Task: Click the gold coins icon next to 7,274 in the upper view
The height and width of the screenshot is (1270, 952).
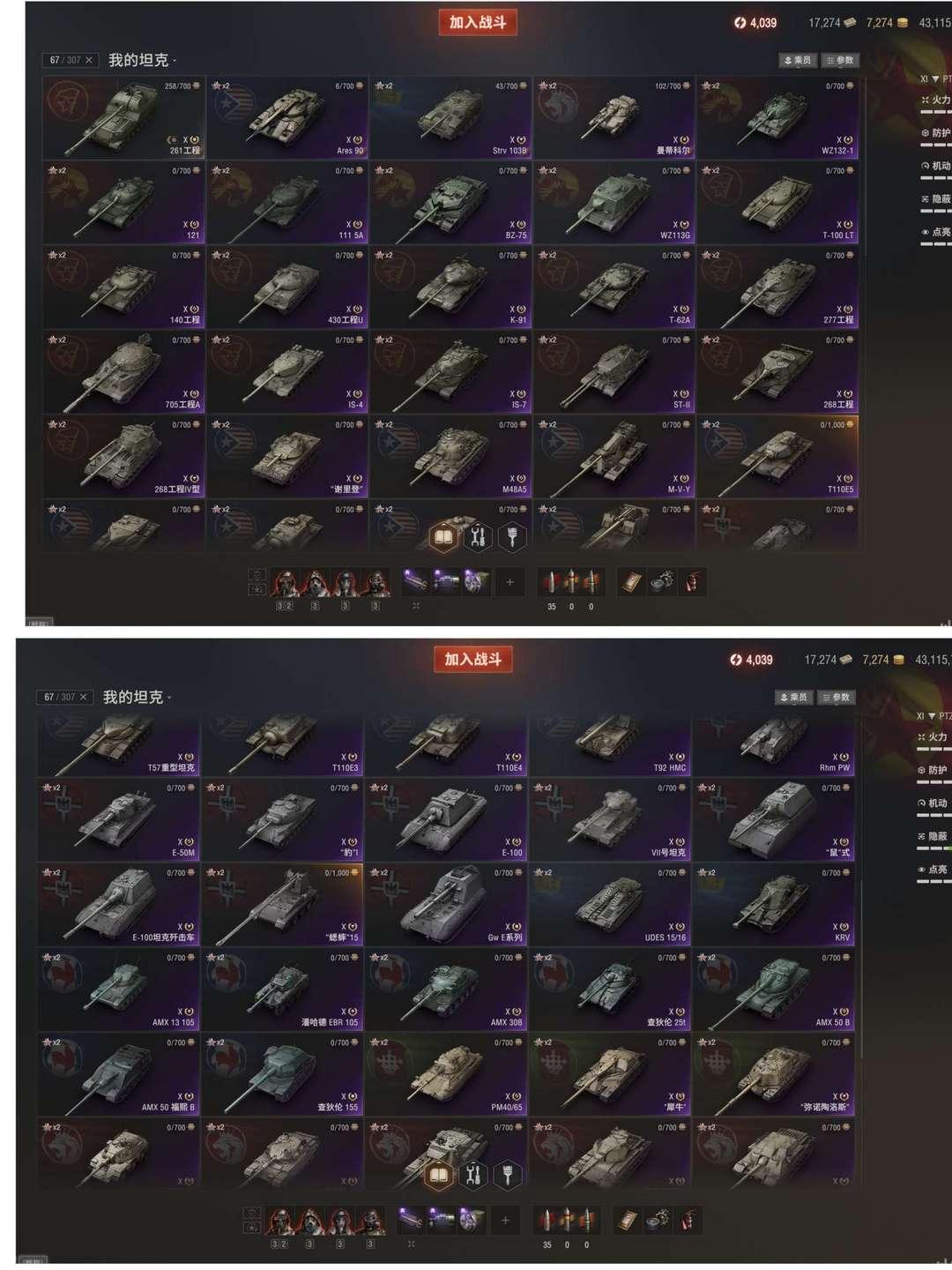Action: (903, 23)
